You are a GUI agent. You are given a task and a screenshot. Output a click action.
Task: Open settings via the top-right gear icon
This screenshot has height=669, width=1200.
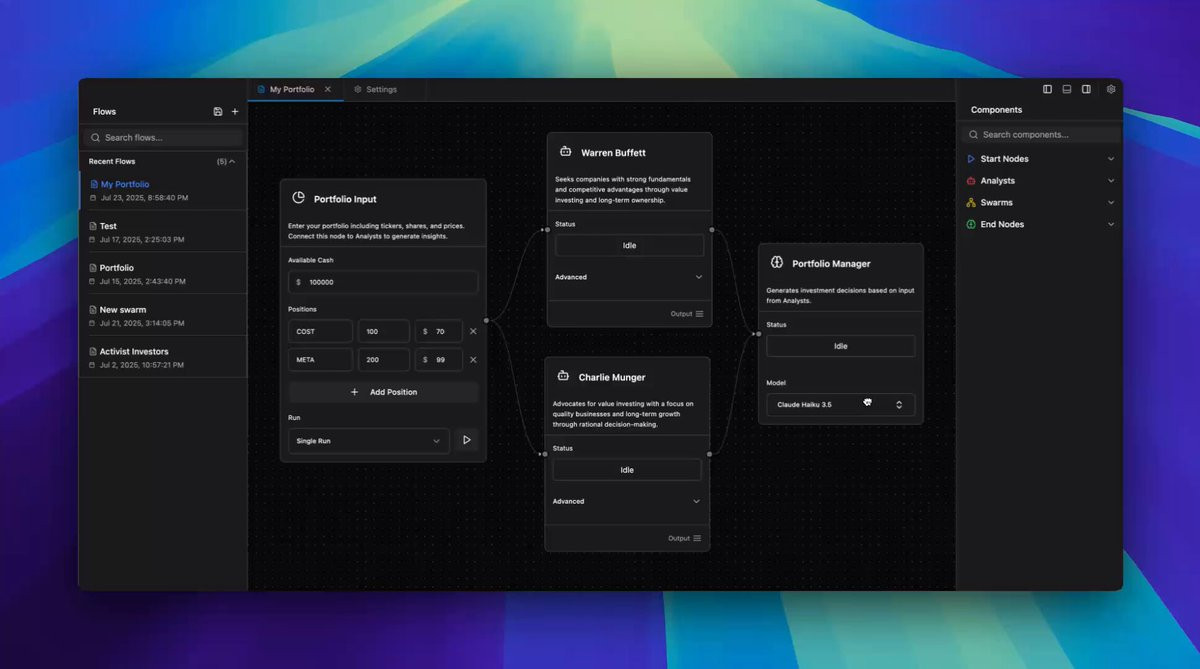1111,89
